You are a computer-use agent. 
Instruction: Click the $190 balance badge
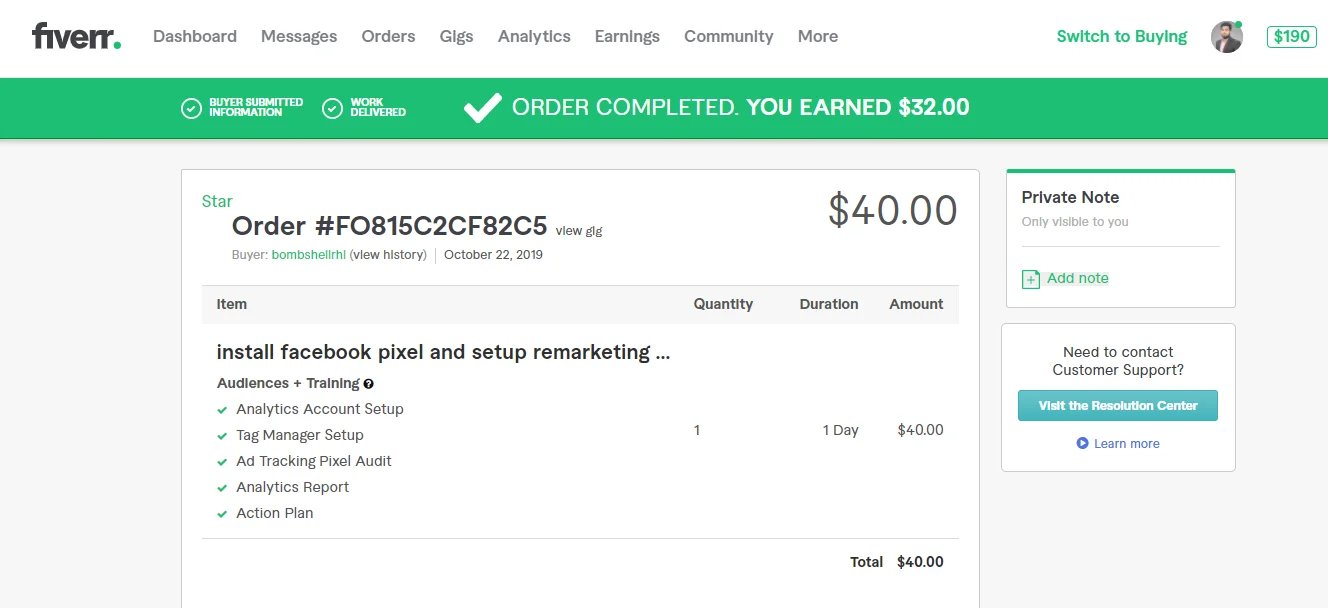(x=1291, y=37)
